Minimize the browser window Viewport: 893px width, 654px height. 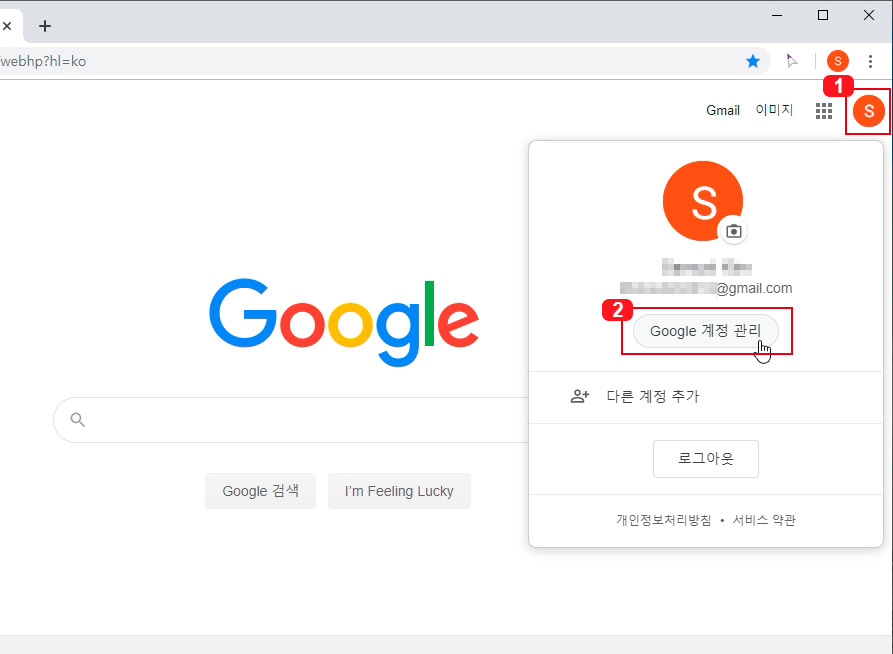[777, 15]
